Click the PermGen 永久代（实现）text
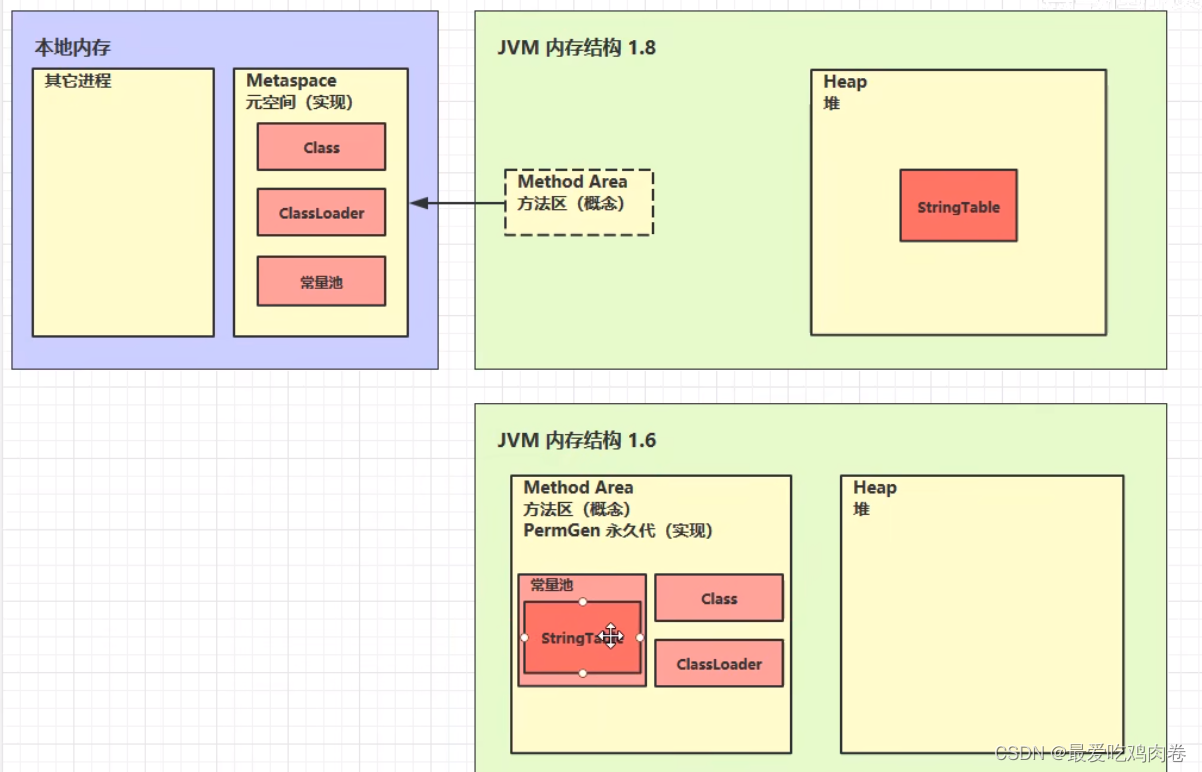1202x772 pixels. point(618,530)
